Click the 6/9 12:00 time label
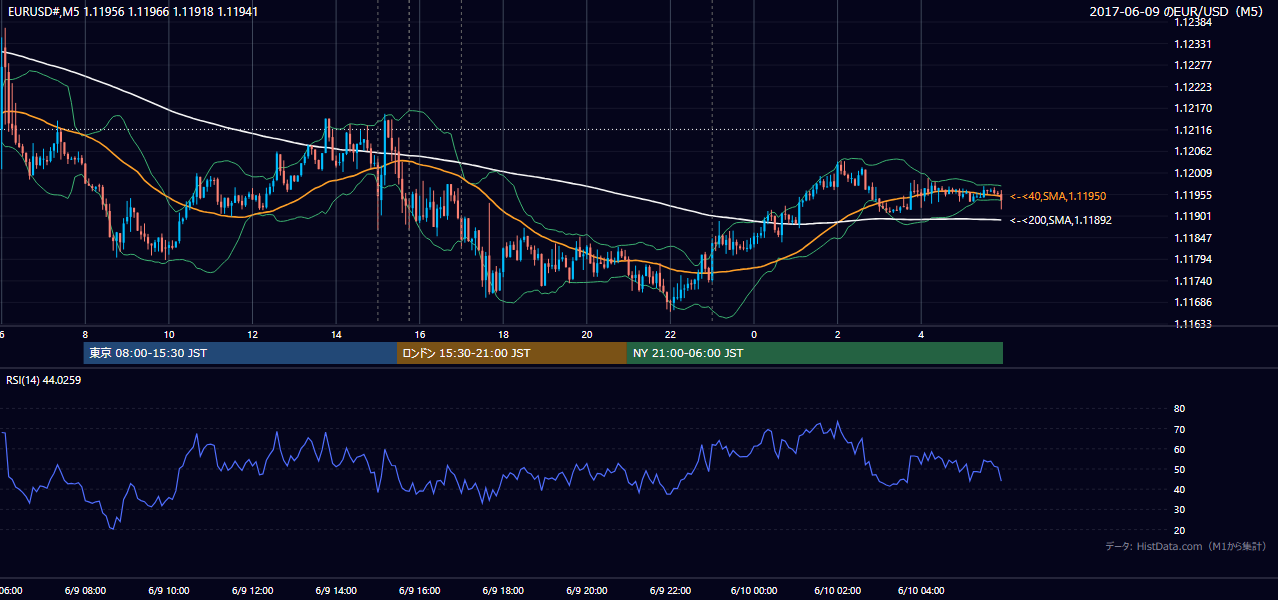Screen dimensions: 1278x600 [251, 591]
